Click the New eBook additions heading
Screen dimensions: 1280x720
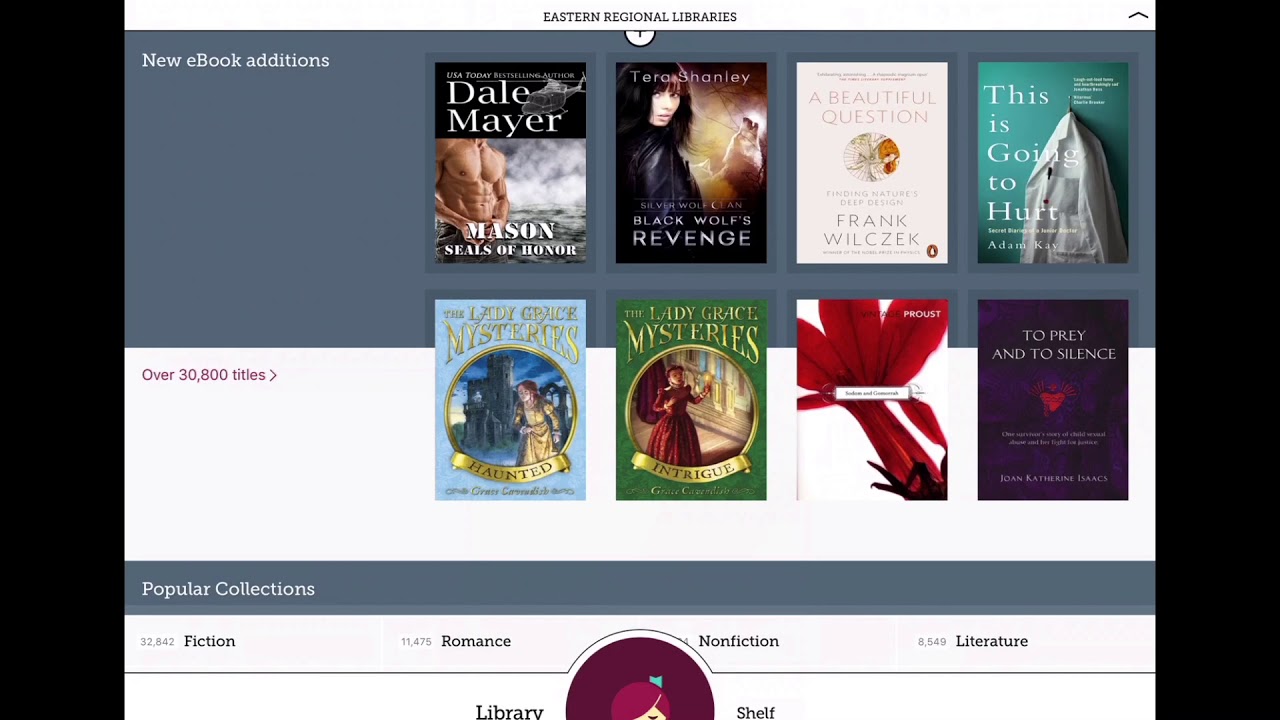click(x=235, y=60)
